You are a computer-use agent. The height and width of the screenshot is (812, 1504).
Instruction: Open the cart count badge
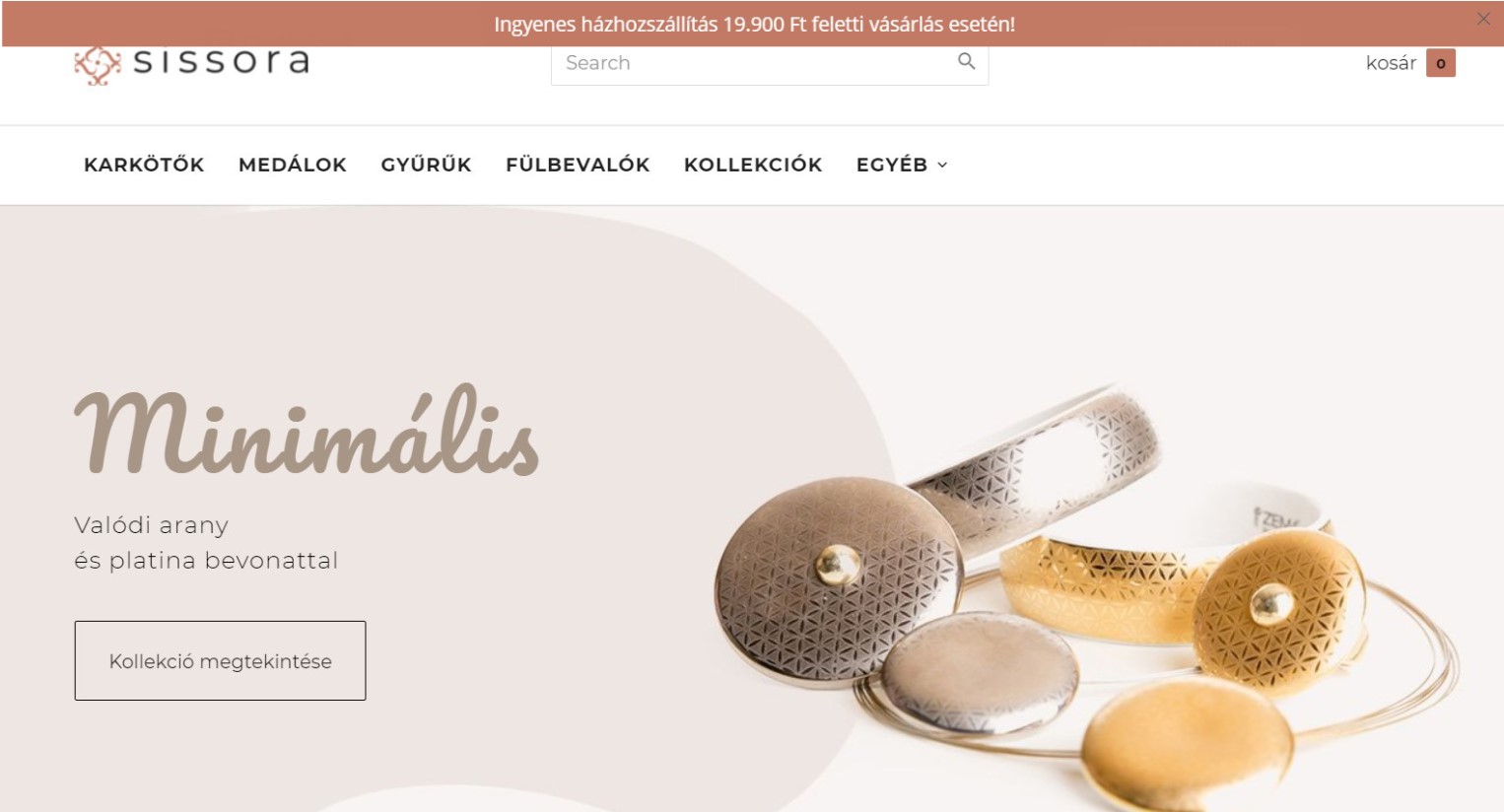1440,63
